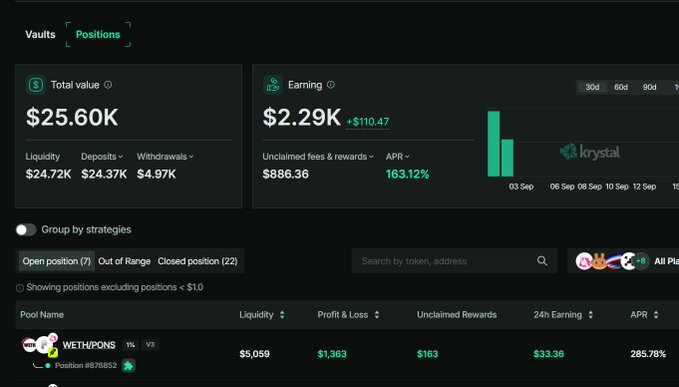Click the +8 more platforms badge
The height and width of the screenshot is (387, 679).
(640, 261)
